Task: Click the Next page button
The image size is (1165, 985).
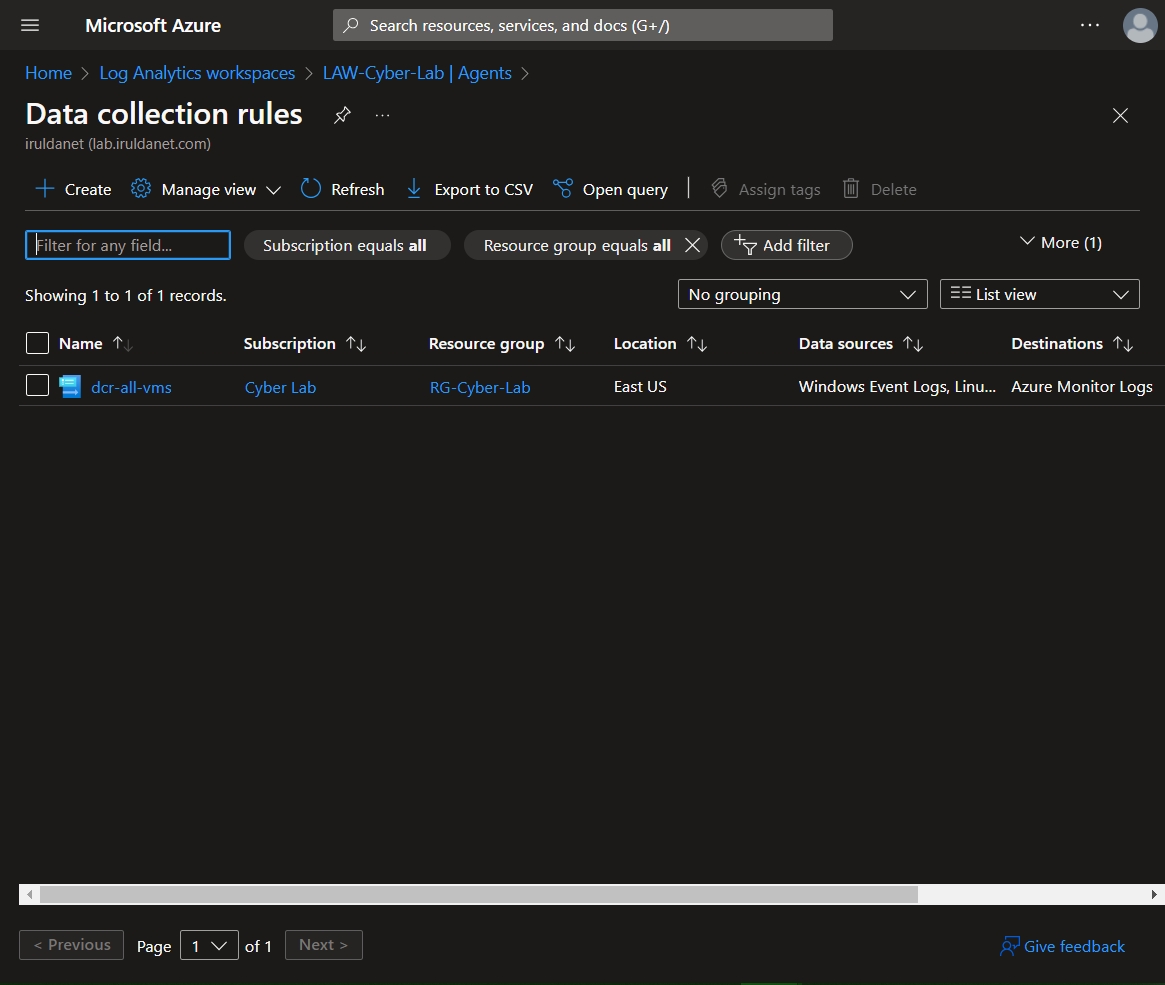Action: [323, 945]
